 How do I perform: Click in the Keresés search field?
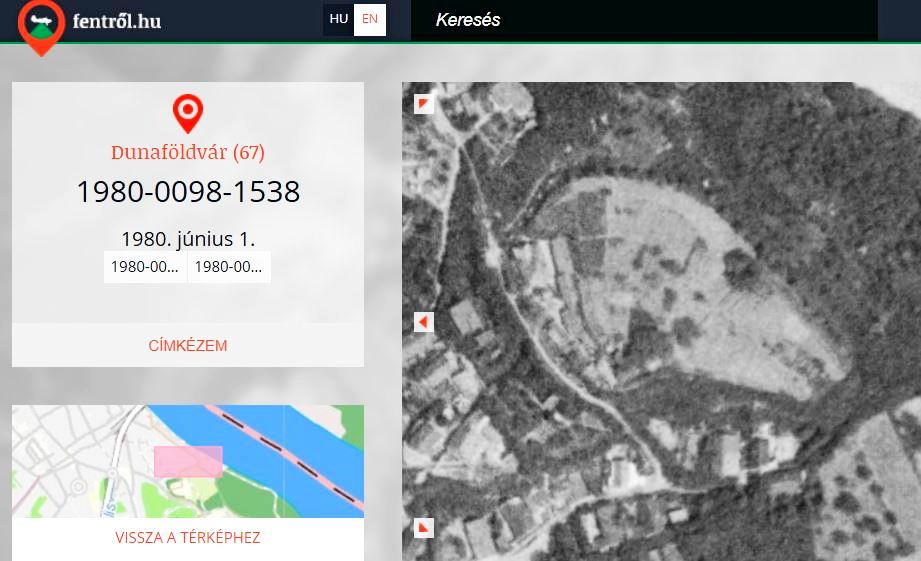tap(640, 20)
